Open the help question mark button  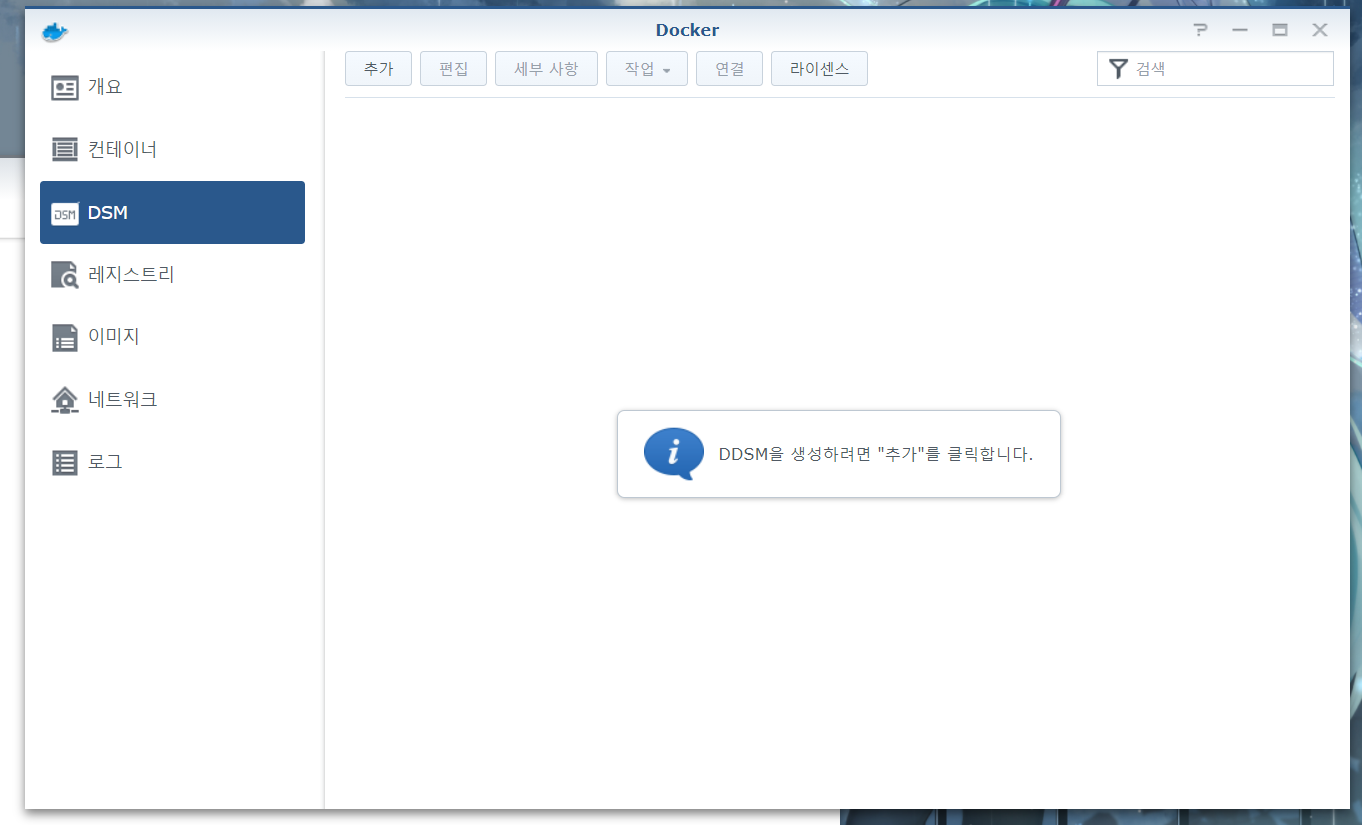click(x=1201, y=30)
